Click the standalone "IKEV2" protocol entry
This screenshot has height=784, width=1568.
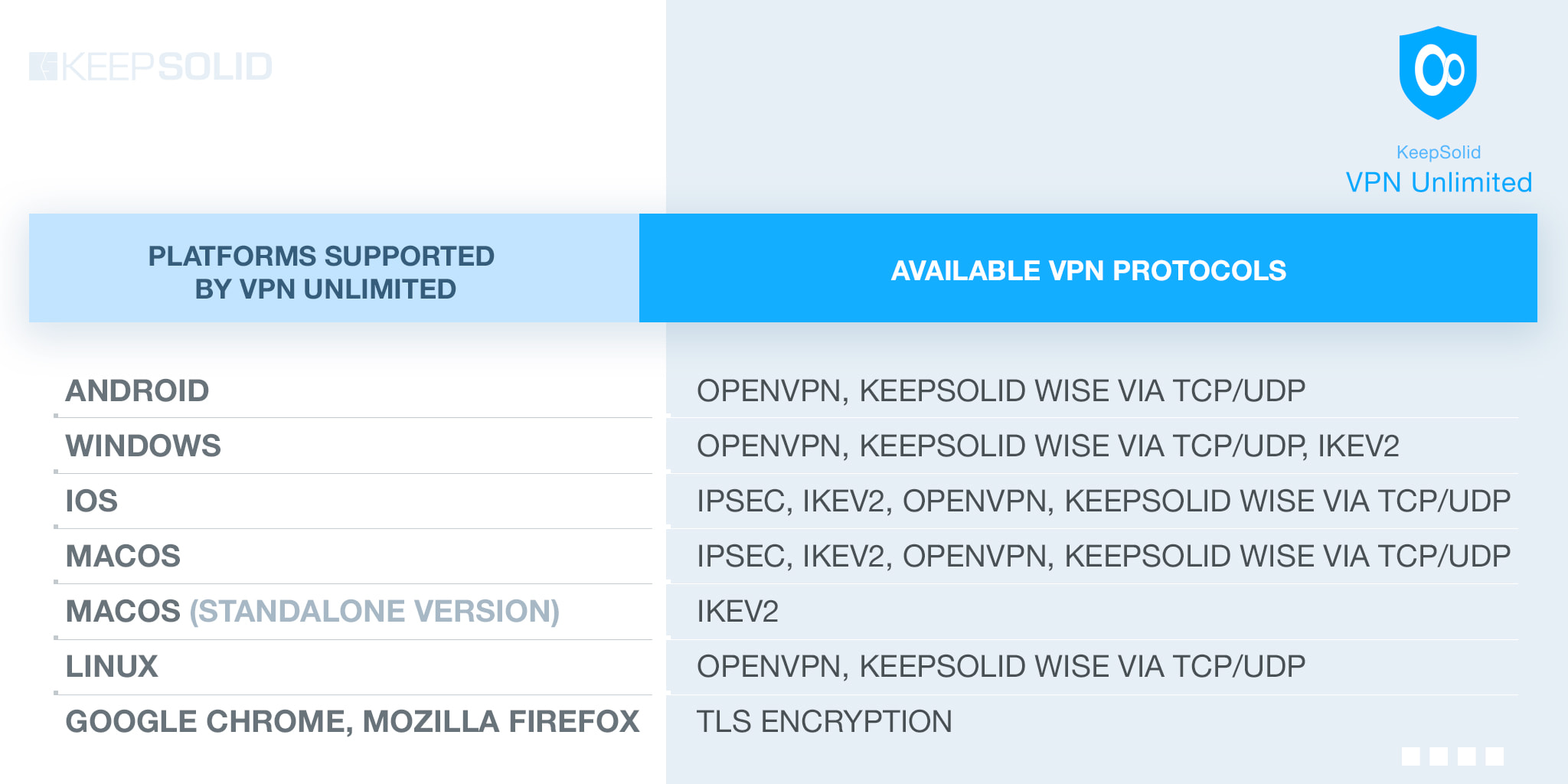pos(737,612)
